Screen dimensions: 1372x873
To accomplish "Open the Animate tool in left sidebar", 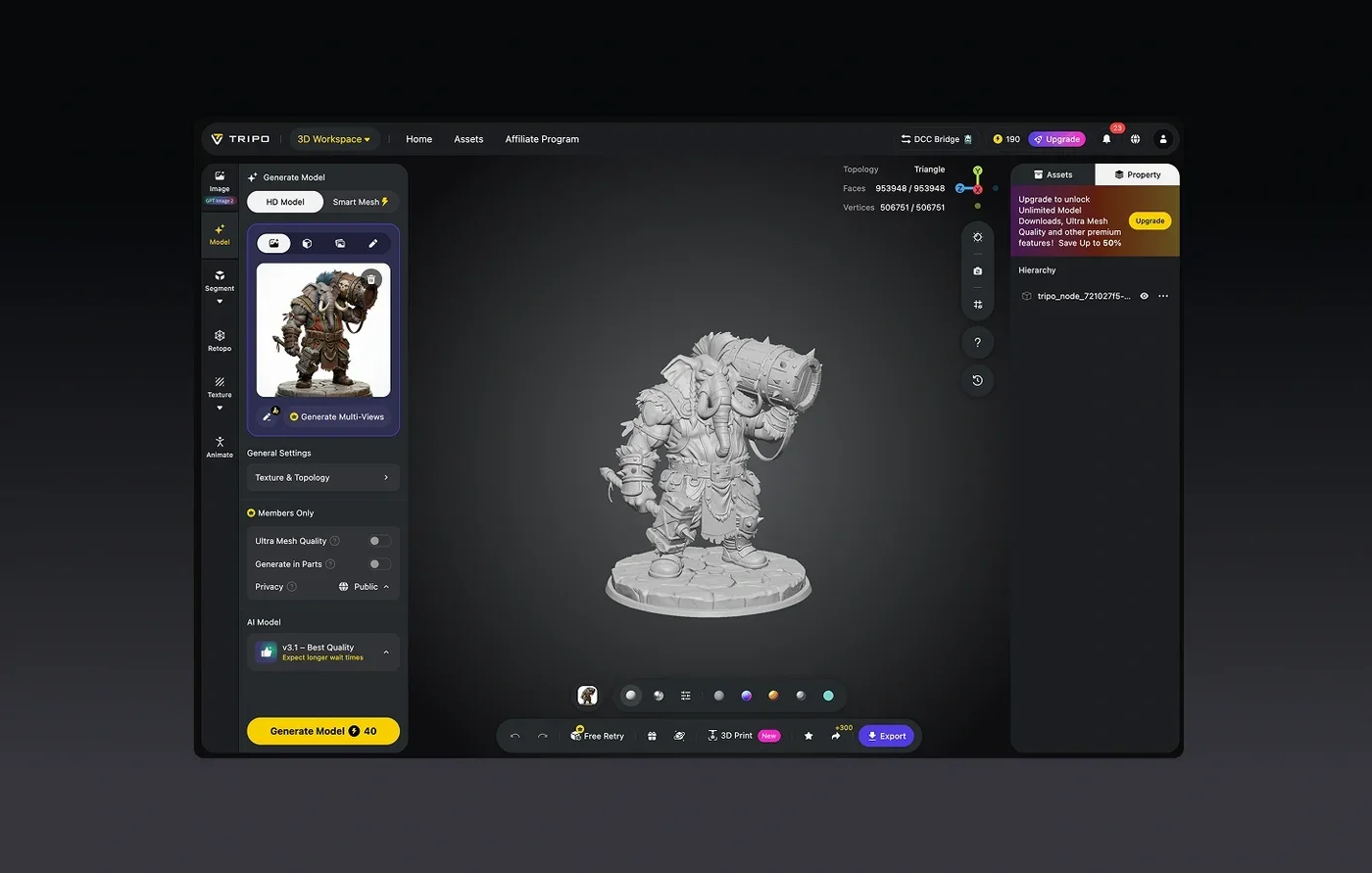I will (220, 447).
